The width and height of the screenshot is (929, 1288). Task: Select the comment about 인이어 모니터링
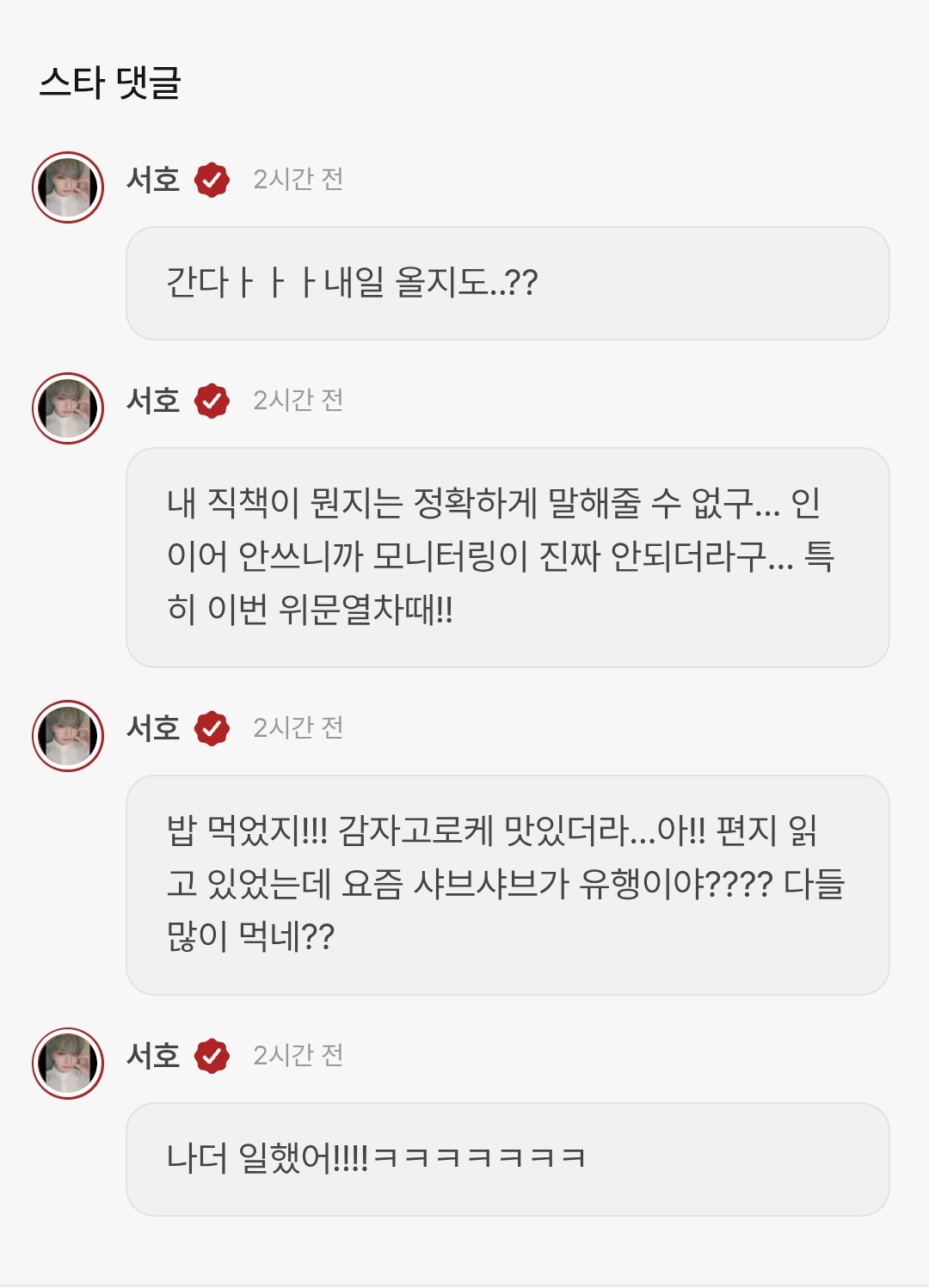tap(508, 557)
